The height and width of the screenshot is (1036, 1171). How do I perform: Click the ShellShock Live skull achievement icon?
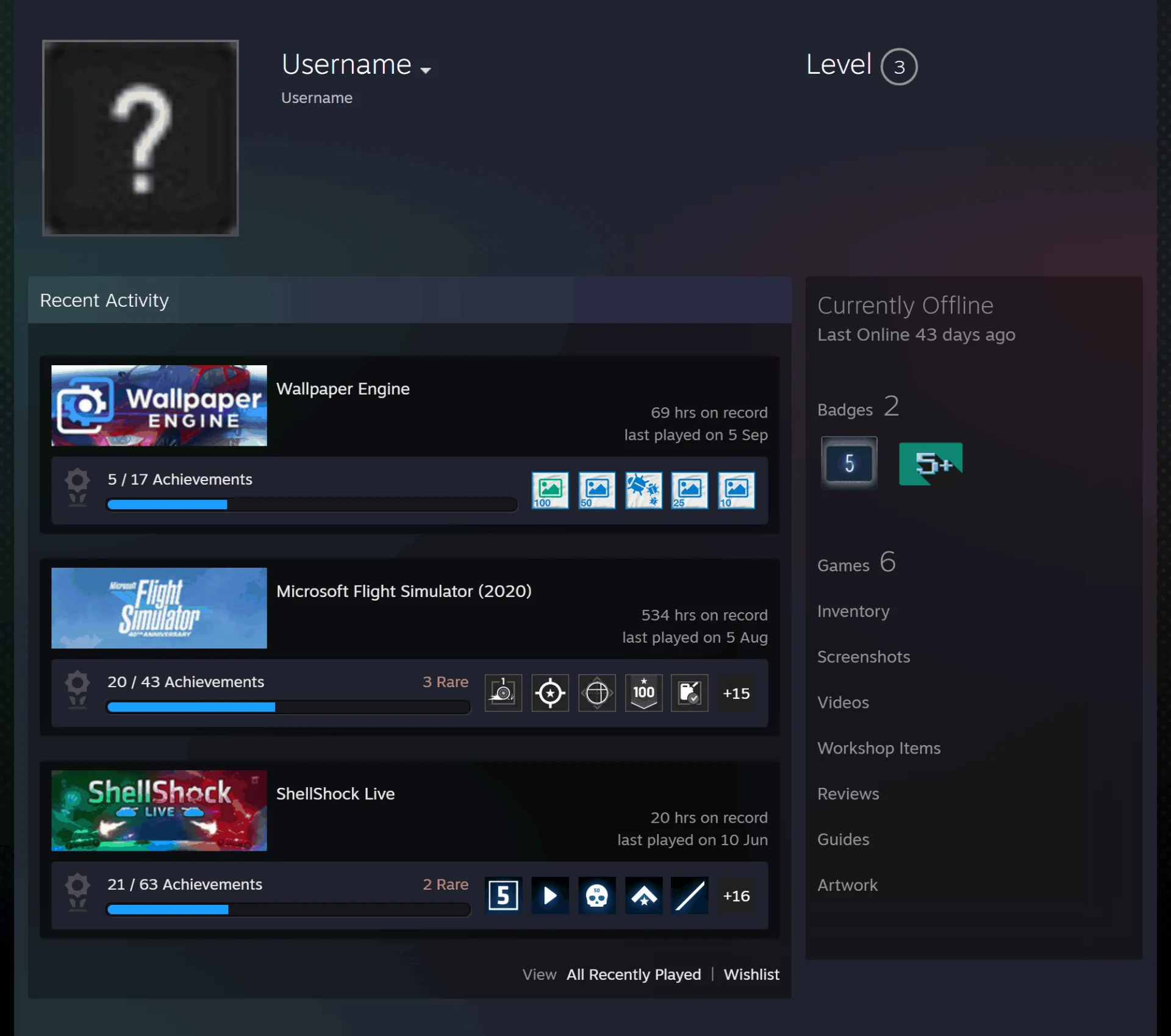[596, 895]
